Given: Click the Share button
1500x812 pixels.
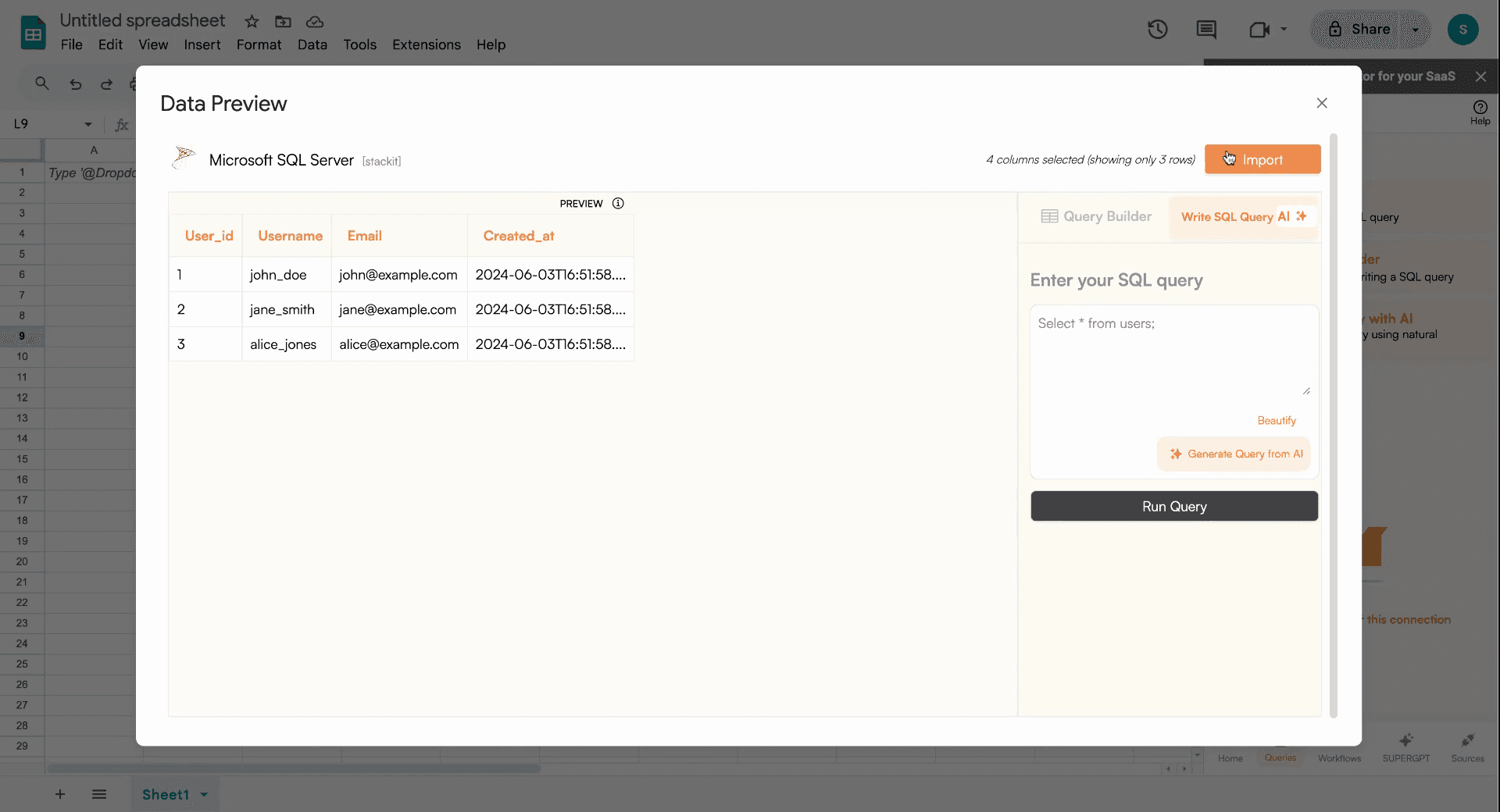Looking at the screenshot, I should pos(1360,30).
